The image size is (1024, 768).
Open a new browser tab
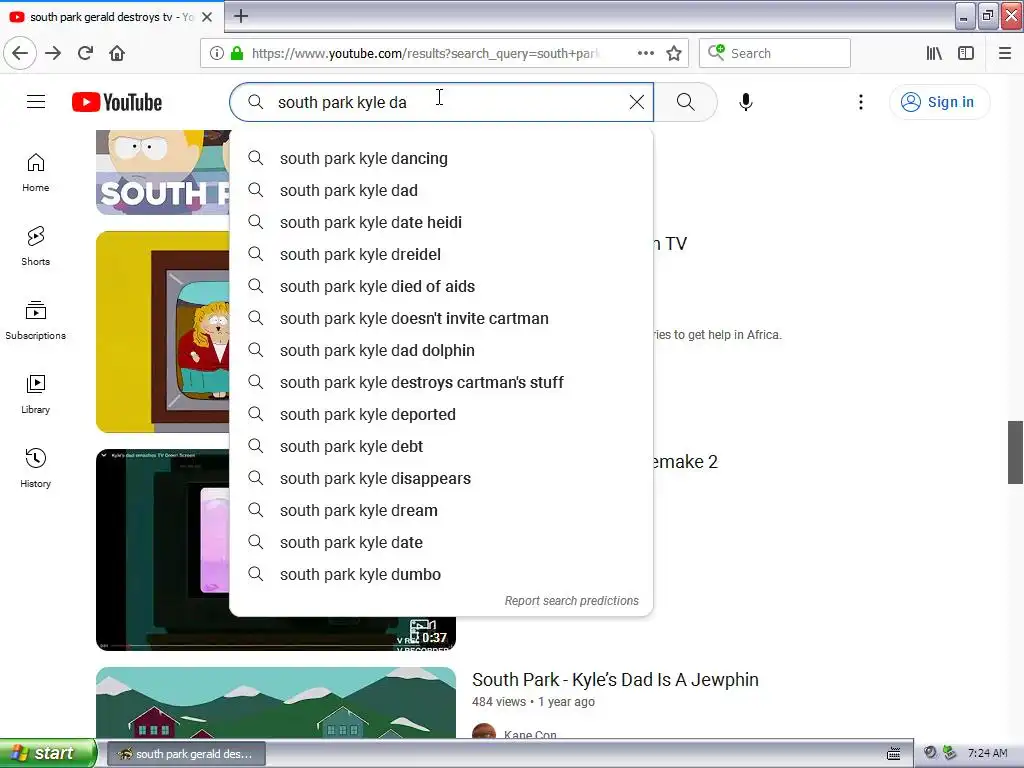click(x=241, y=16)
